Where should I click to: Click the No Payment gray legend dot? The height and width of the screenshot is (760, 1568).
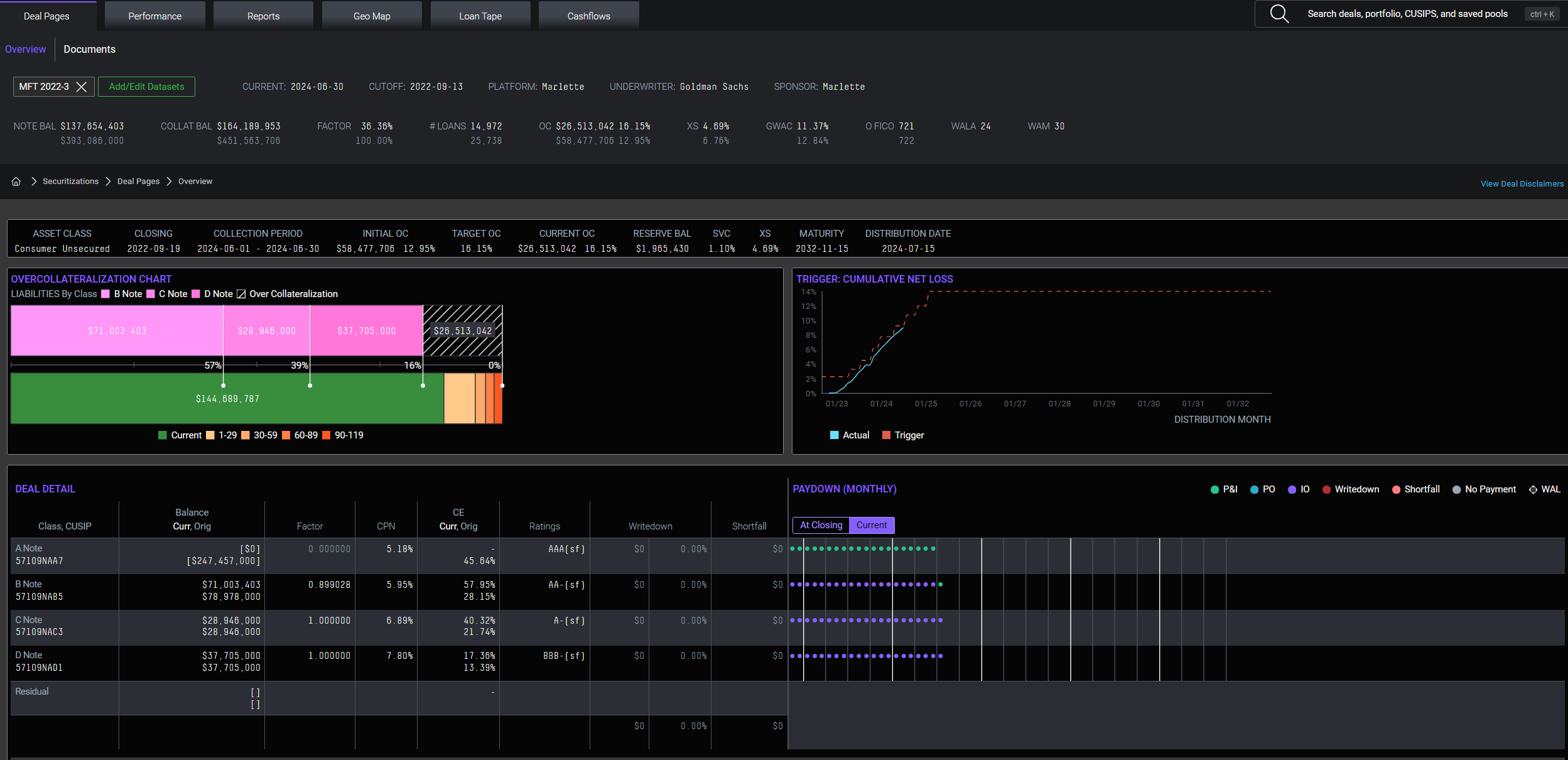point(1456,490)
